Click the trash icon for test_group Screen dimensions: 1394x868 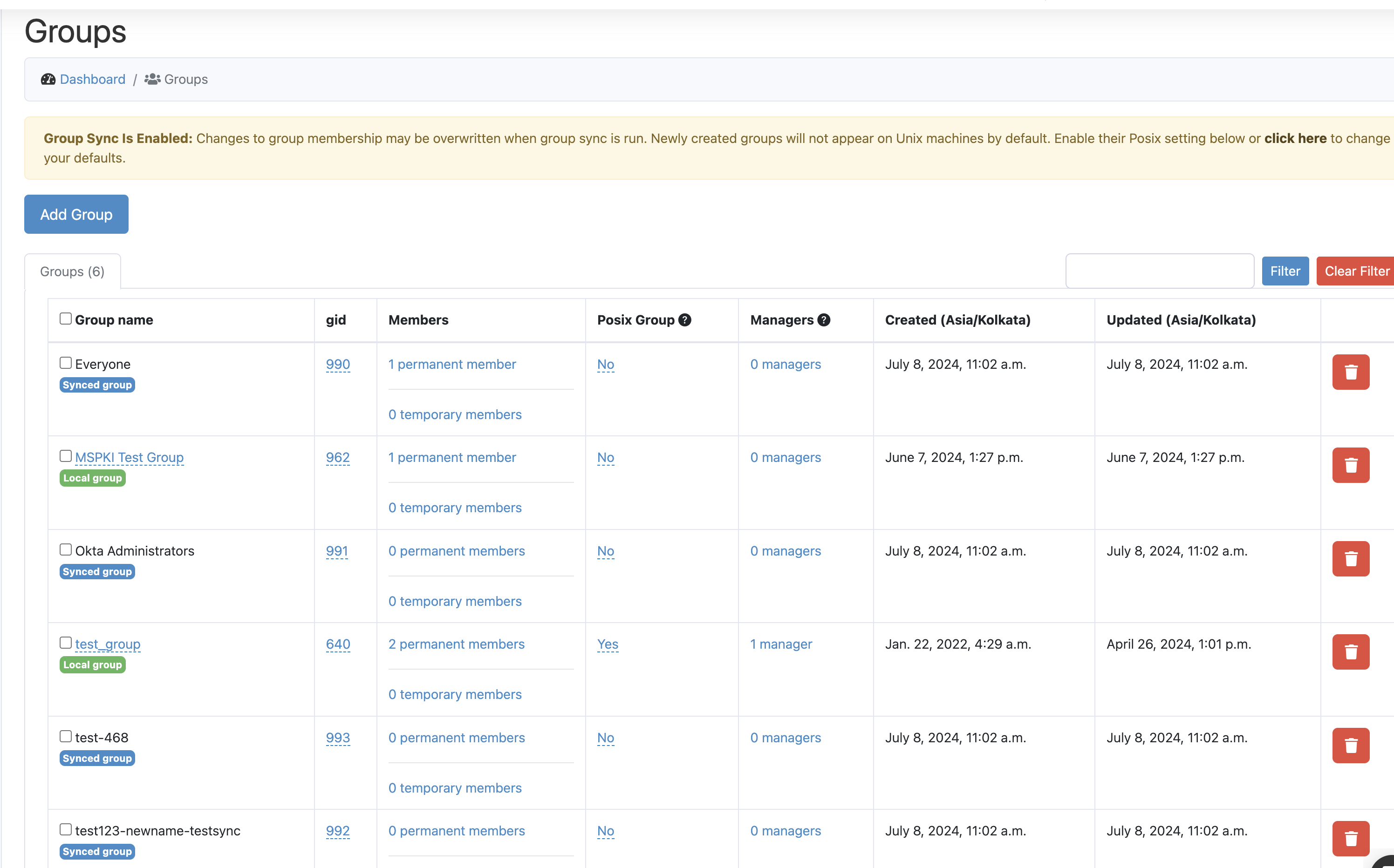[1350, 651]
